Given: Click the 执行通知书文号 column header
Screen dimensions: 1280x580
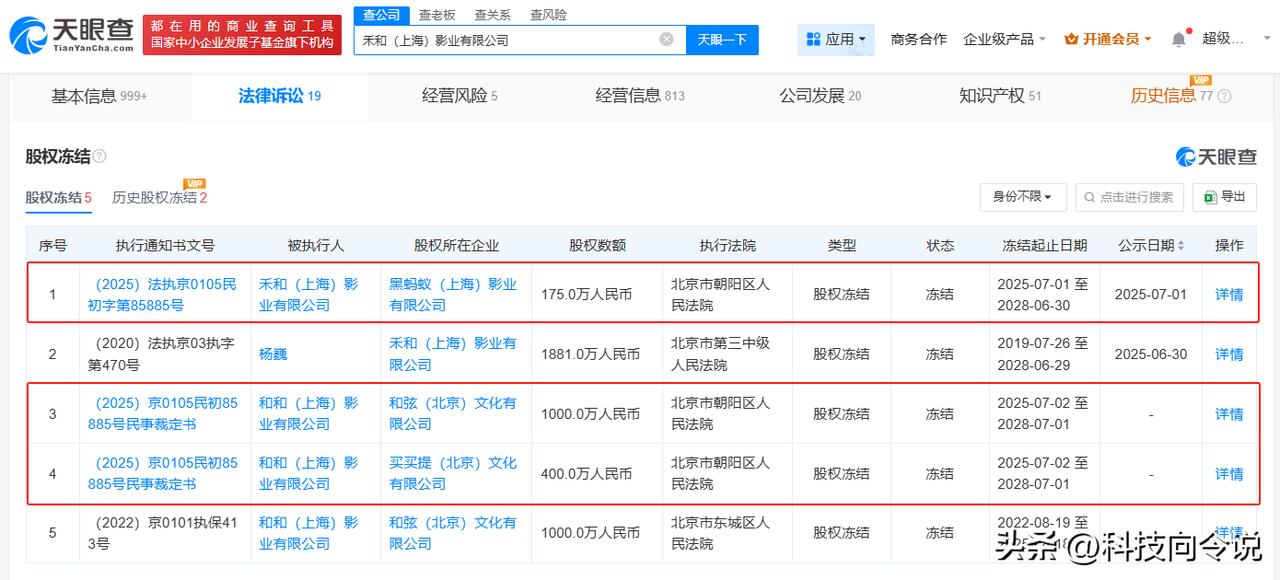Looking at the screenshot, I should (165, 246).
